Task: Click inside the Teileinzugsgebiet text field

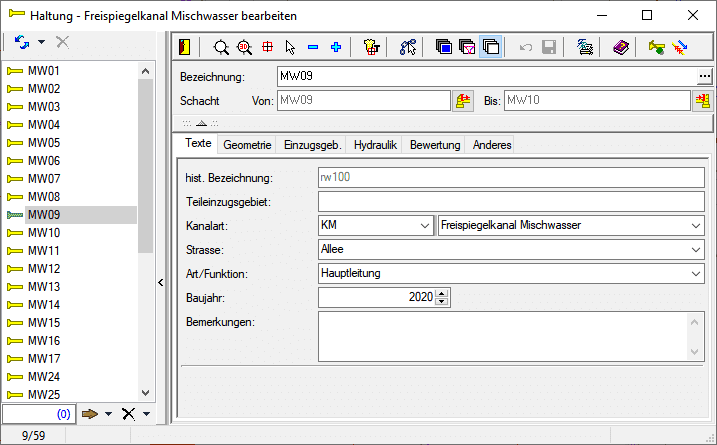Action: point(510,202)
